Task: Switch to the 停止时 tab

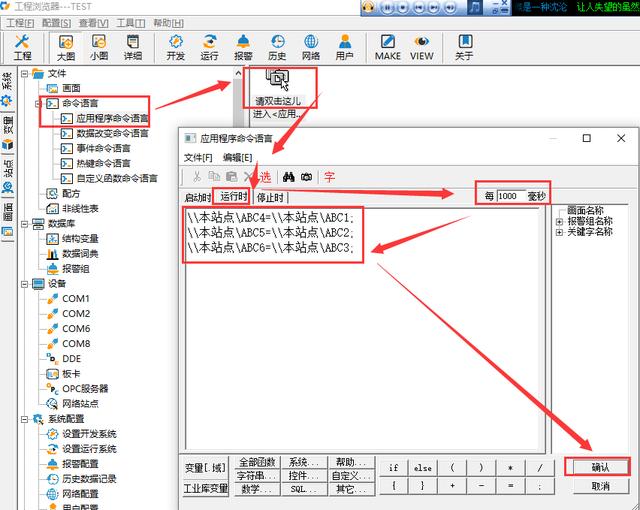Action: point(270,197)
